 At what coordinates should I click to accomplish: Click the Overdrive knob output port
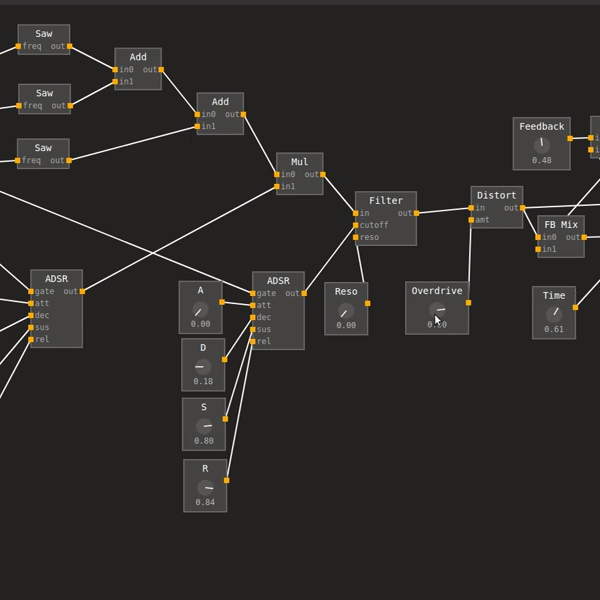(468, 303)
